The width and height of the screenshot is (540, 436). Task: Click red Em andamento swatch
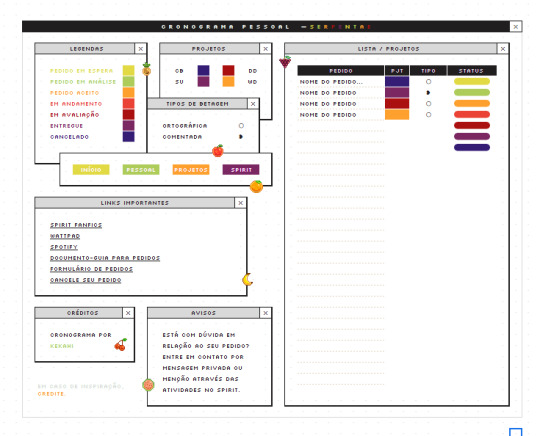point(128,104)
